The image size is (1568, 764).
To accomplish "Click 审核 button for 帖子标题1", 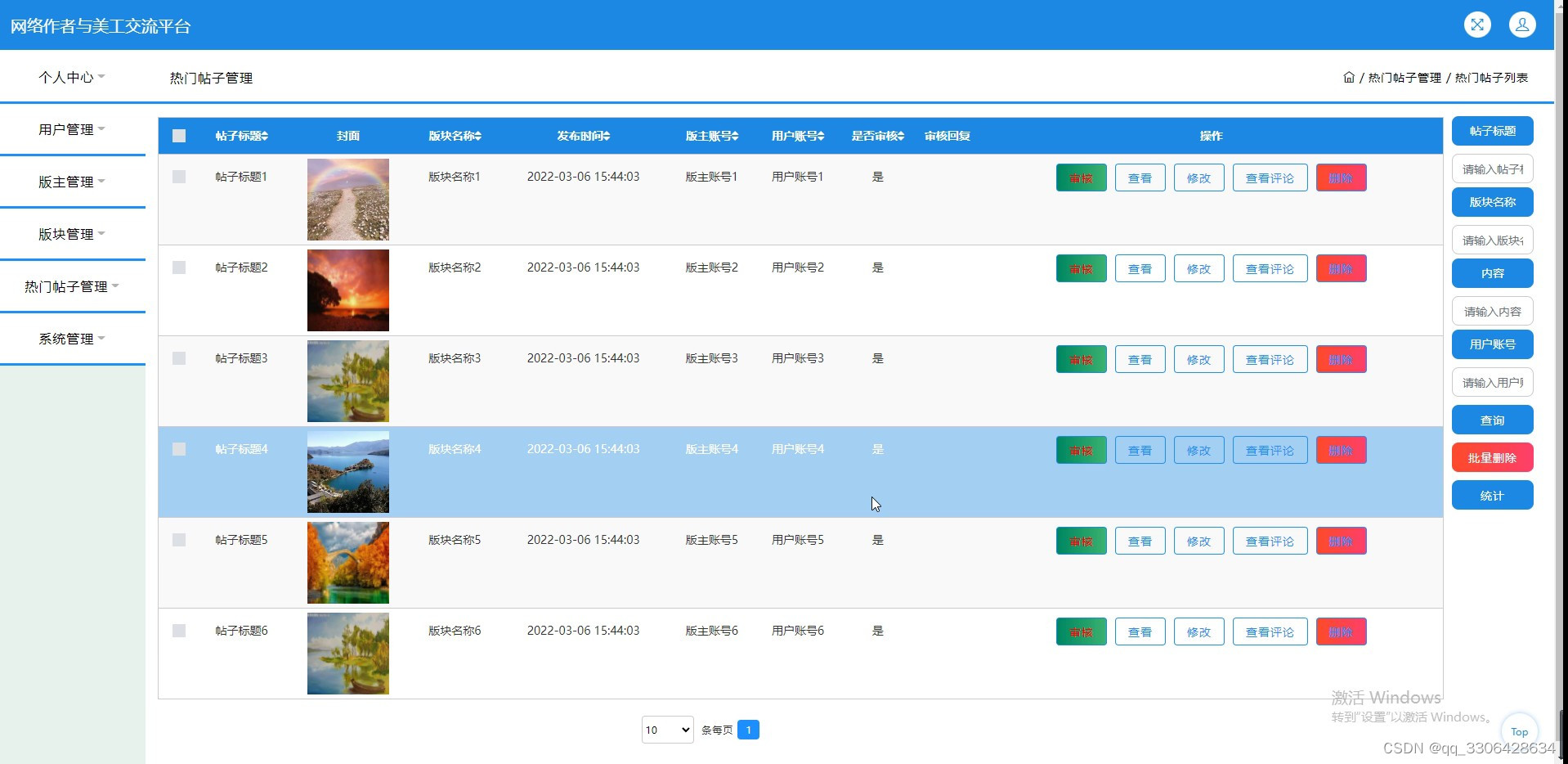I will (1081, 178).
